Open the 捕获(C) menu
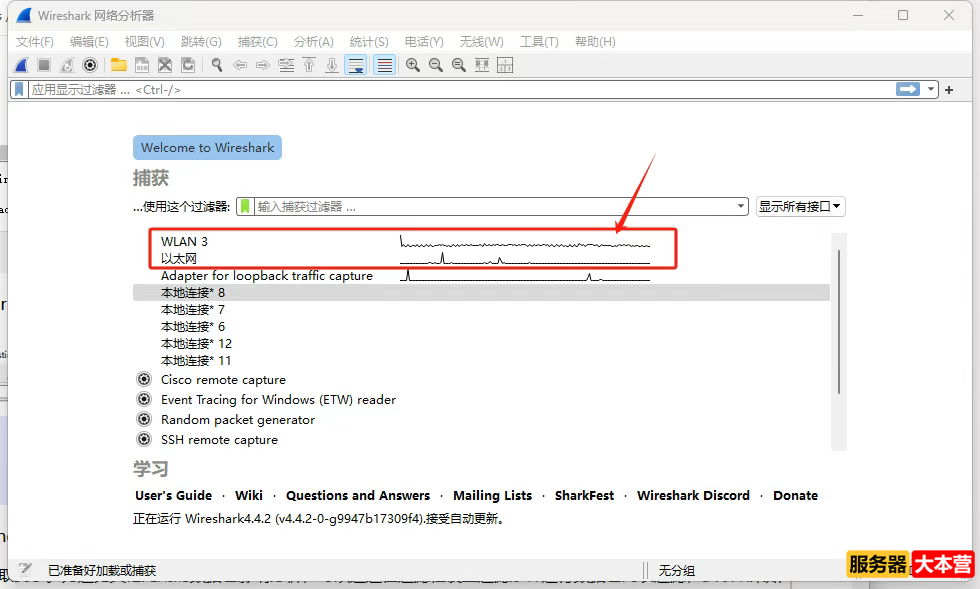 pos(257,41)
